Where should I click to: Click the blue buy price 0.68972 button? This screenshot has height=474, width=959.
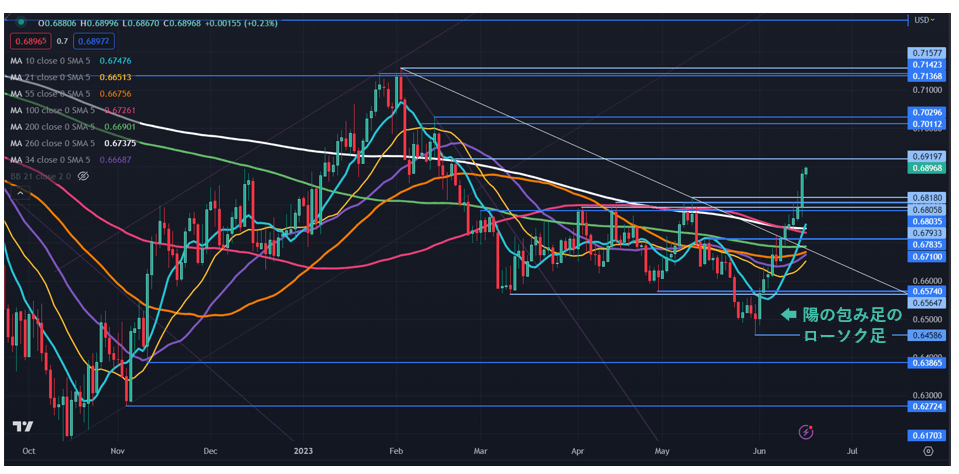[94, 41]
